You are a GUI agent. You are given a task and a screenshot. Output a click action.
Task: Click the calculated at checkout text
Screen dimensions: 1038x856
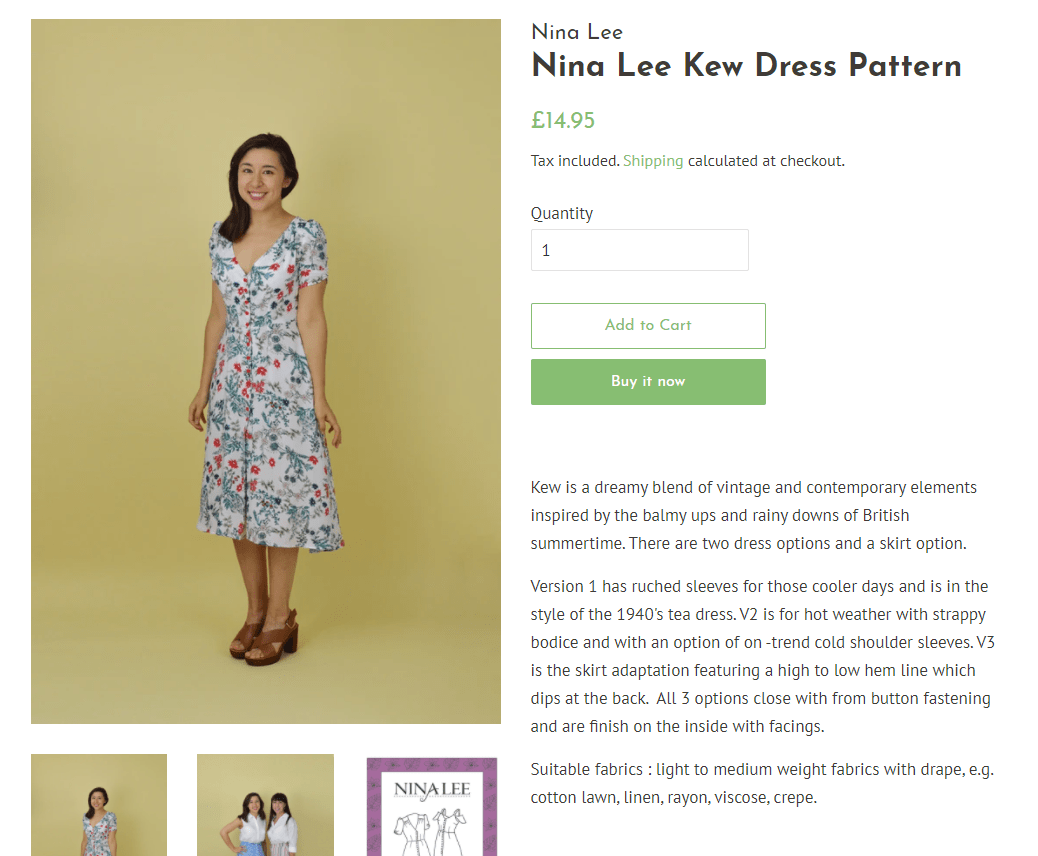[763, 160]
